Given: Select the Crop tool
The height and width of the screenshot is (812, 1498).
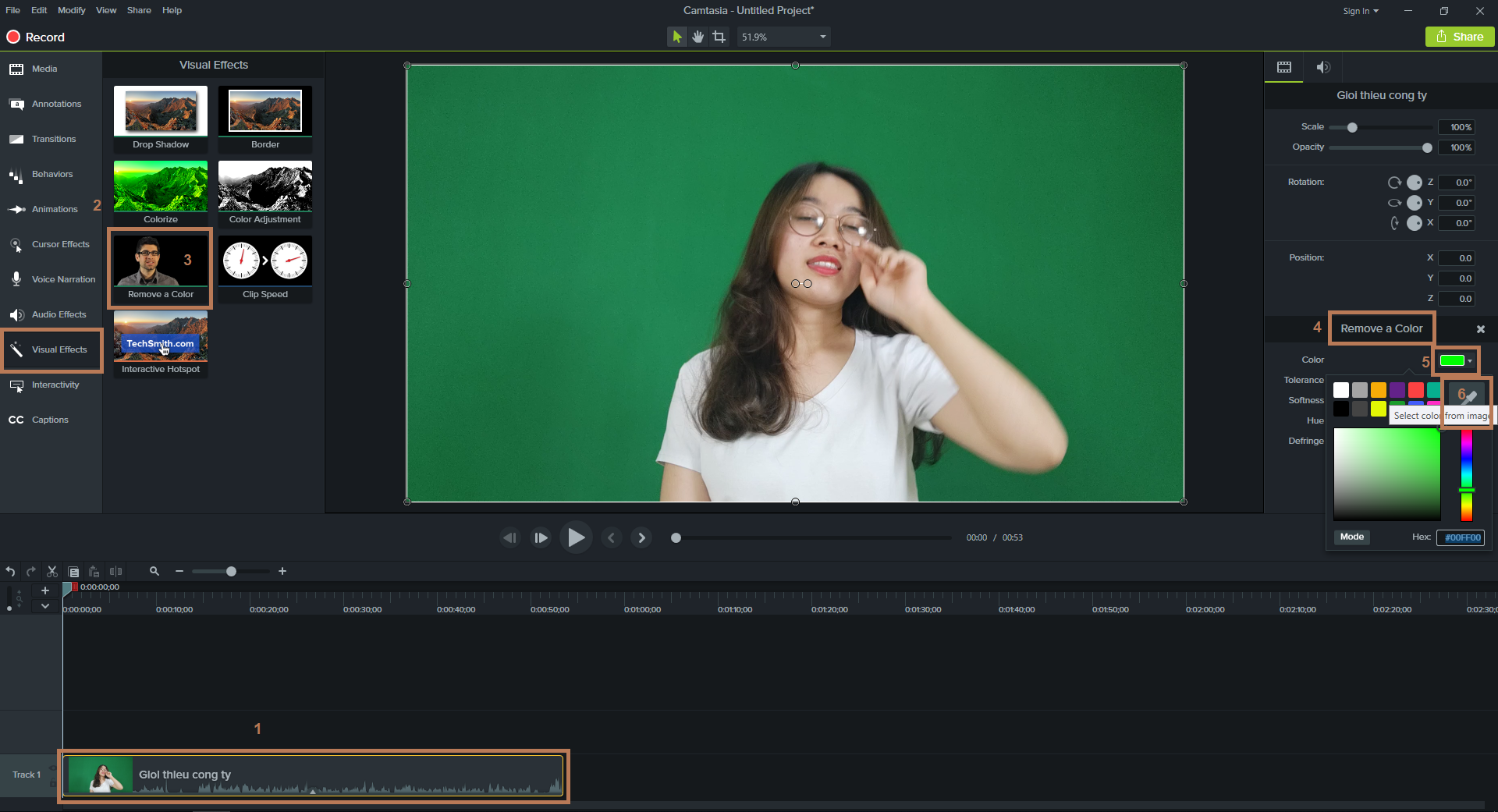Looking at the screenshot, I should click(719, 37).
